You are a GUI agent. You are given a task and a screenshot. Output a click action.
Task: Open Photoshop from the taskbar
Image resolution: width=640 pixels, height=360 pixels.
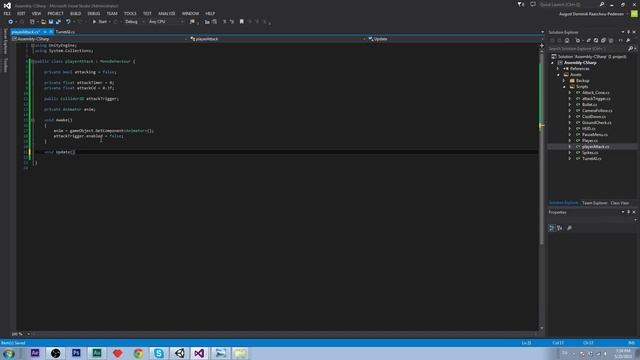tap(76, 353)
